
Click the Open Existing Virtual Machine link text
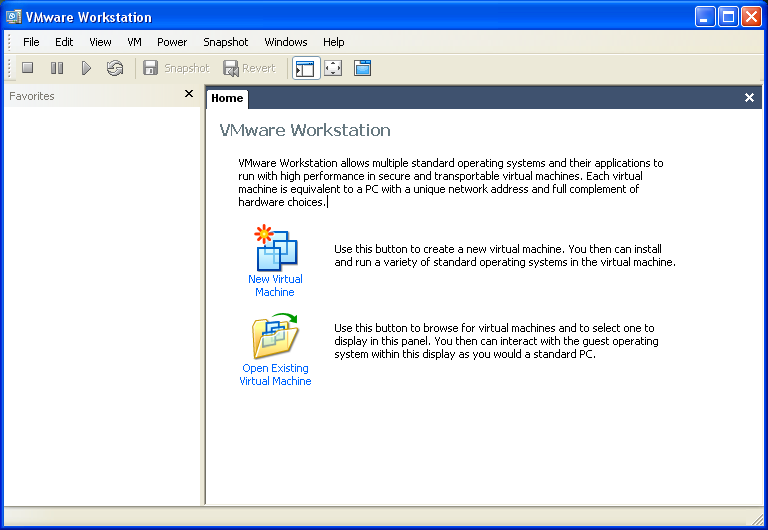(x=275, y=375)
